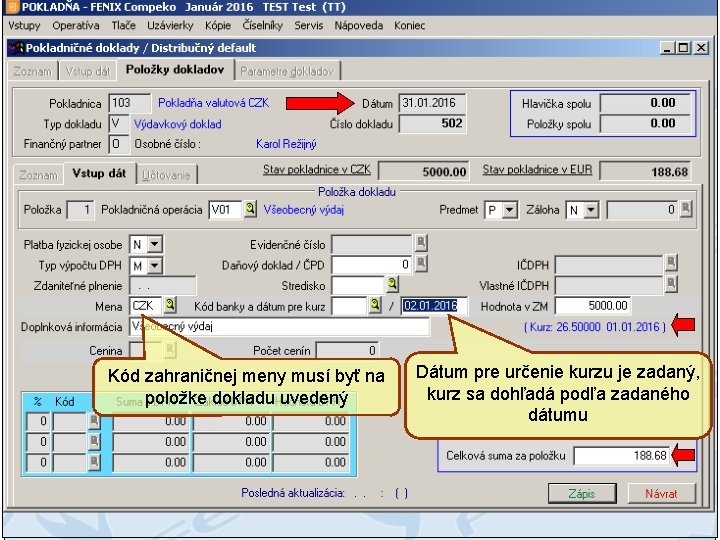Image resolution: width=720 pixels, height=540 pixels.
Task: Click Pokladničná operácia field V01
Action: pyautogui.click(x=225, y=210)
